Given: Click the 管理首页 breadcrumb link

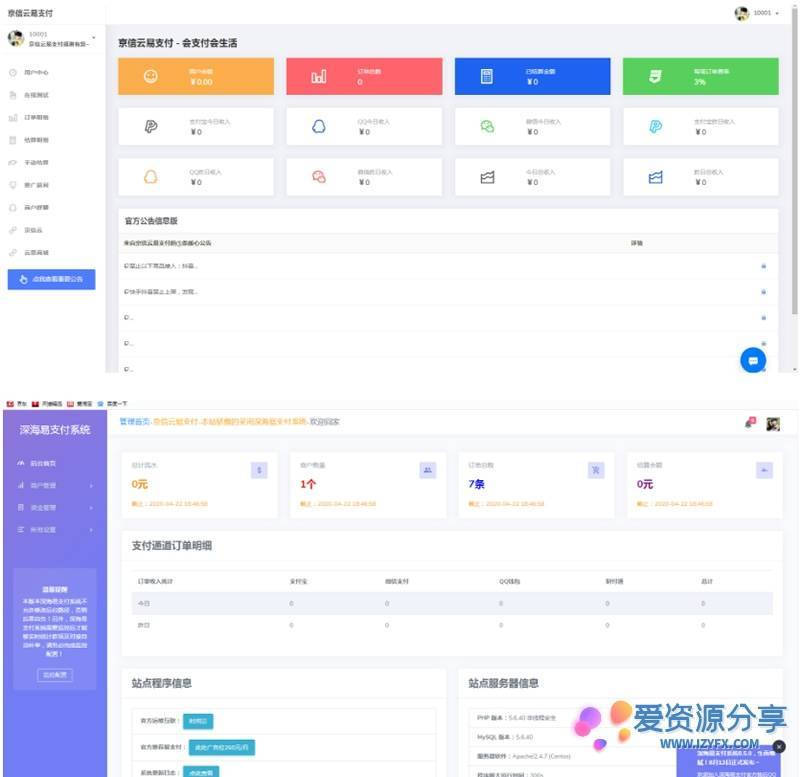Looking at the screenshot, I should coord(135,421).
